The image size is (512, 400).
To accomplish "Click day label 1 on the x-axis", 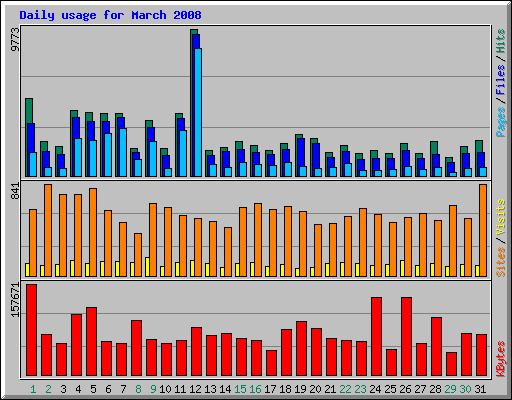I will (x=33, y=389).
